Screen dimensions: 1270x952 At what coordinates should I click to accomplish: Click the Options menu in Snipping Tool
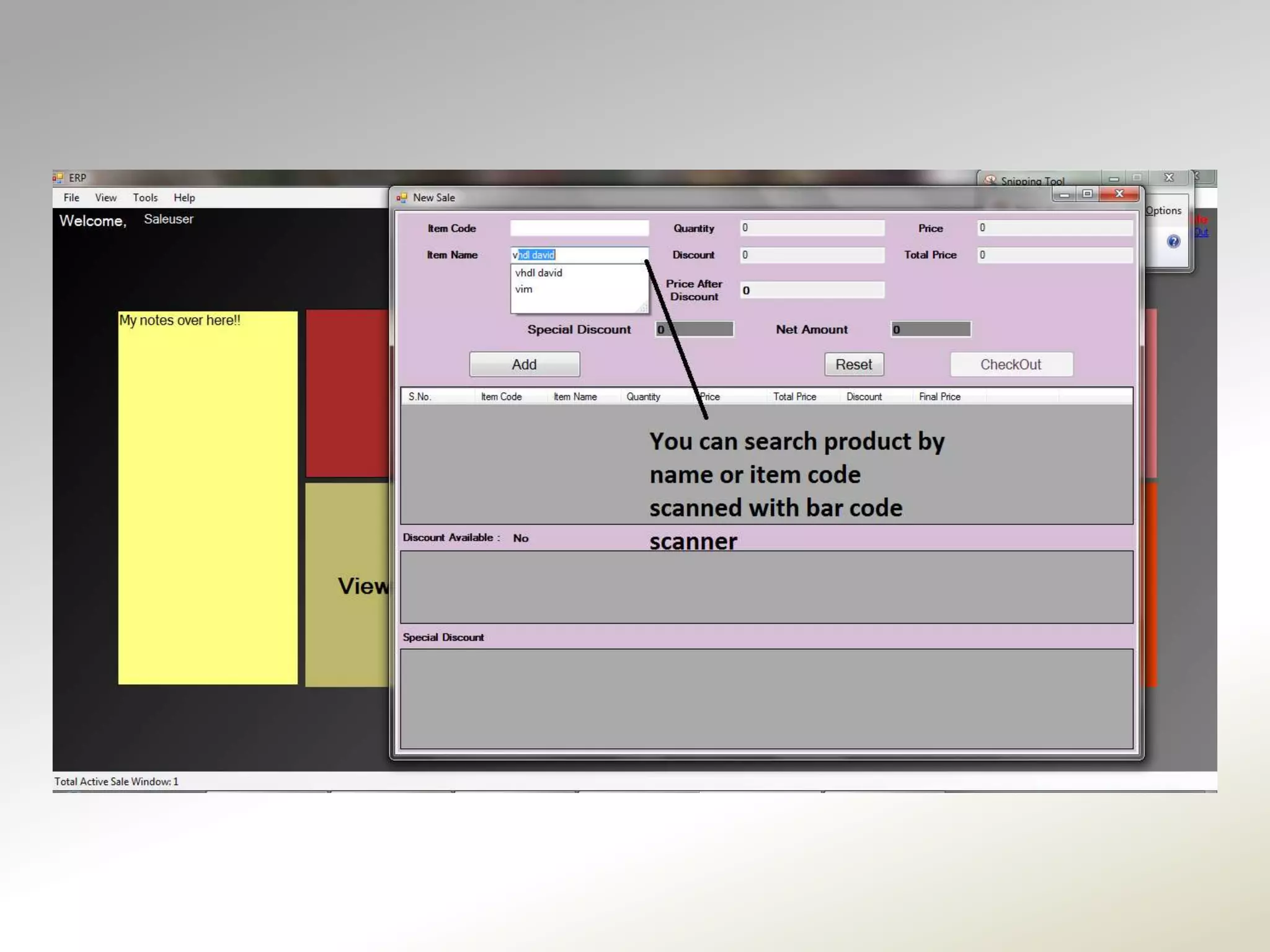[1163, 211]
